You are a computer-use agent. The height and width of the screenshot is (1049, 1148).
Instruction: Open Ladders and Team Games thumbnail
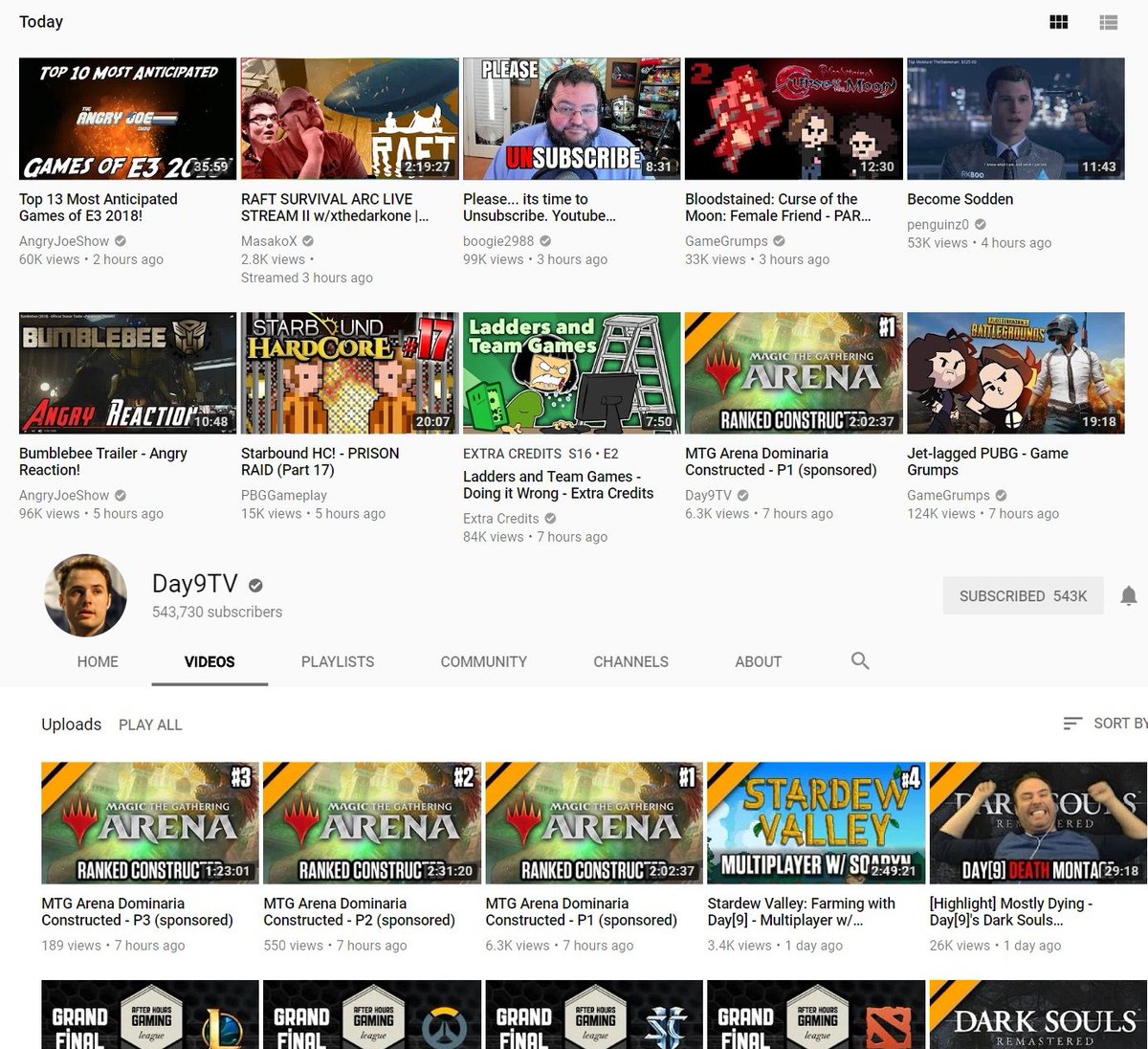pyautogui.click(x=571, y=372)
